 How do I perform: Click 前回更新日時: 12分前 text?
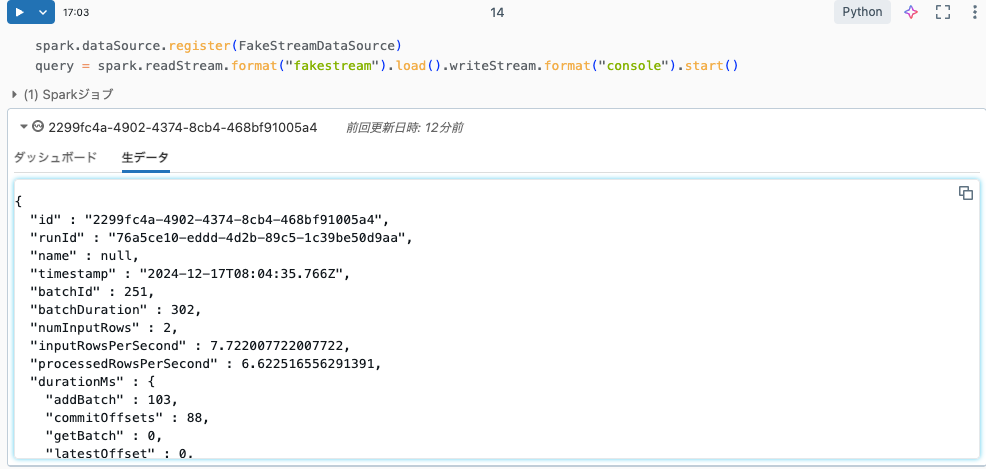(x=404, y=128)
